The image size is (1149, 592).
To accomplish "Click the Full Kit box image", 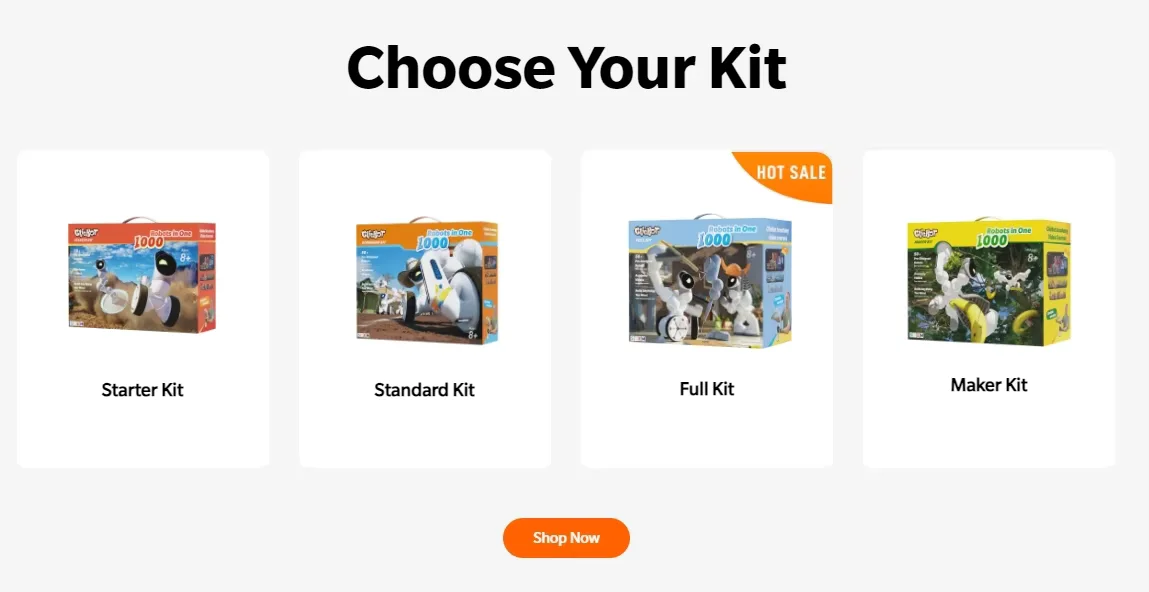I will coord(710,281).
